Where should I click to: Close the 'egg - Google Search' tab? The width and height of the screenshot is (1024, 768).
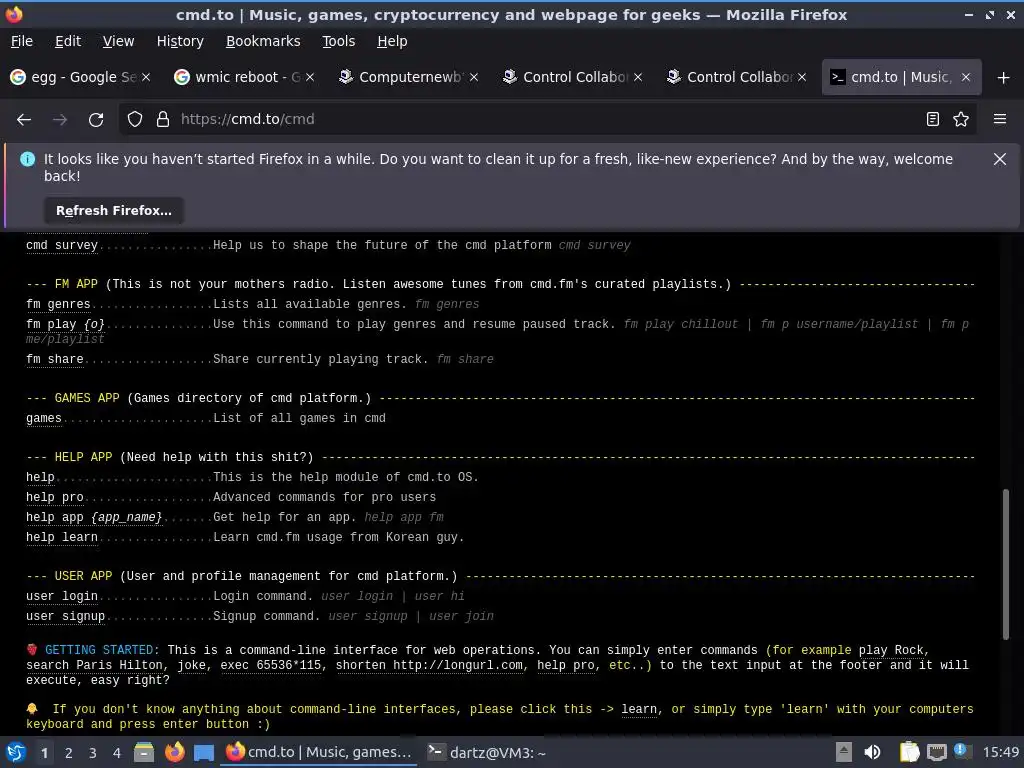pyautogui.click(x=146, y=77)
